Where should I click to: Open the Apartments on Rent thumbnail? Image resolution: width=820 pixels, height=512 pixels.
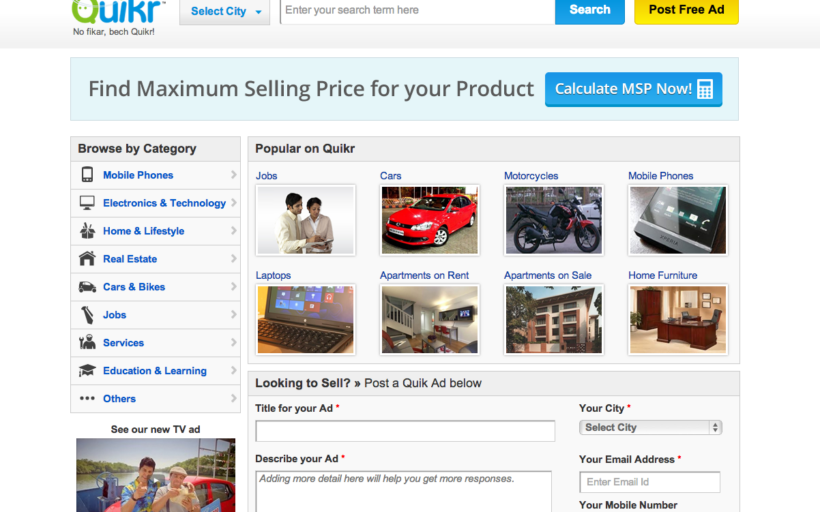tap(429, 319)
